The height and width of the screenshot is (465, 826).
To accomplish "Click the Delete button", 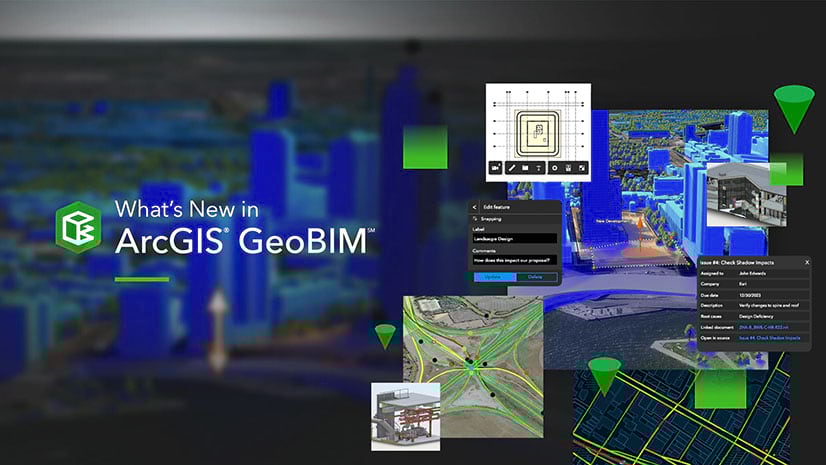I will (535, 277).
